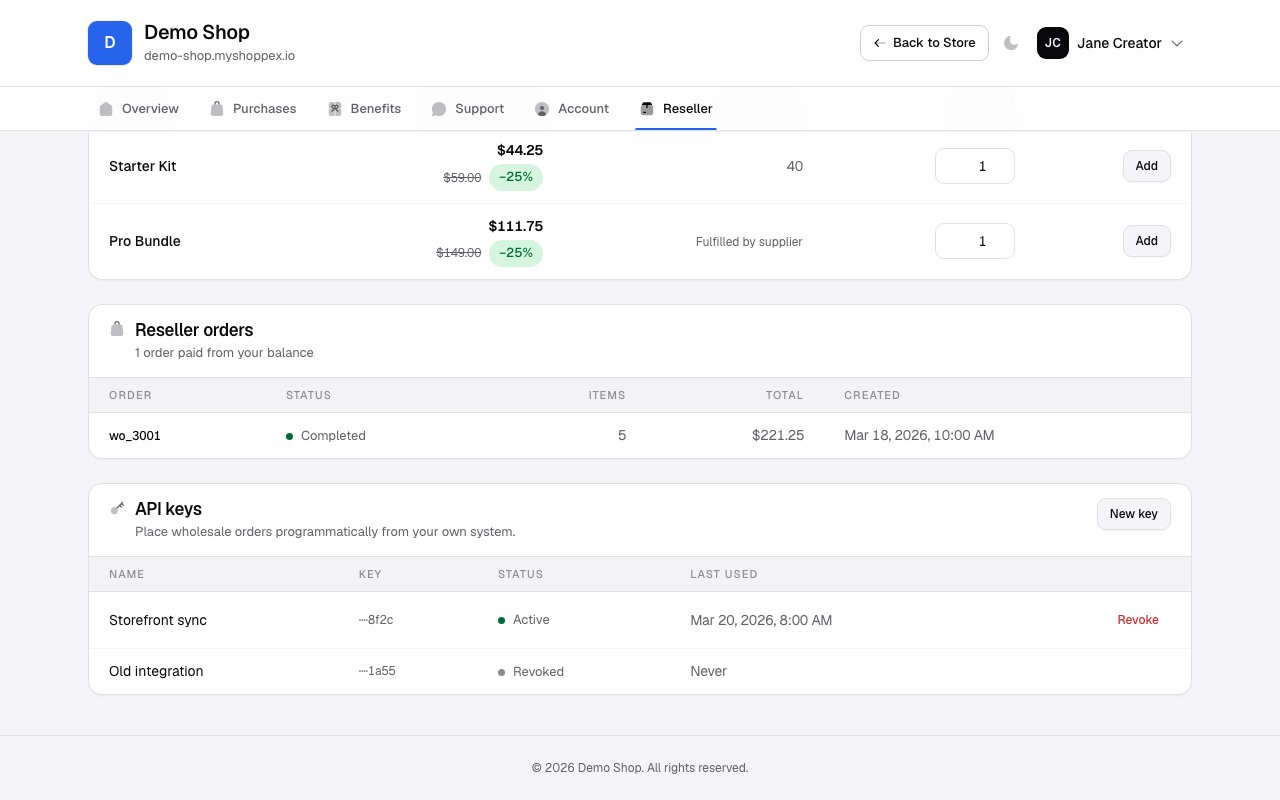This screenshot has width=1280, height=800.
Task: Go back to the store
Action: [924, 43]
